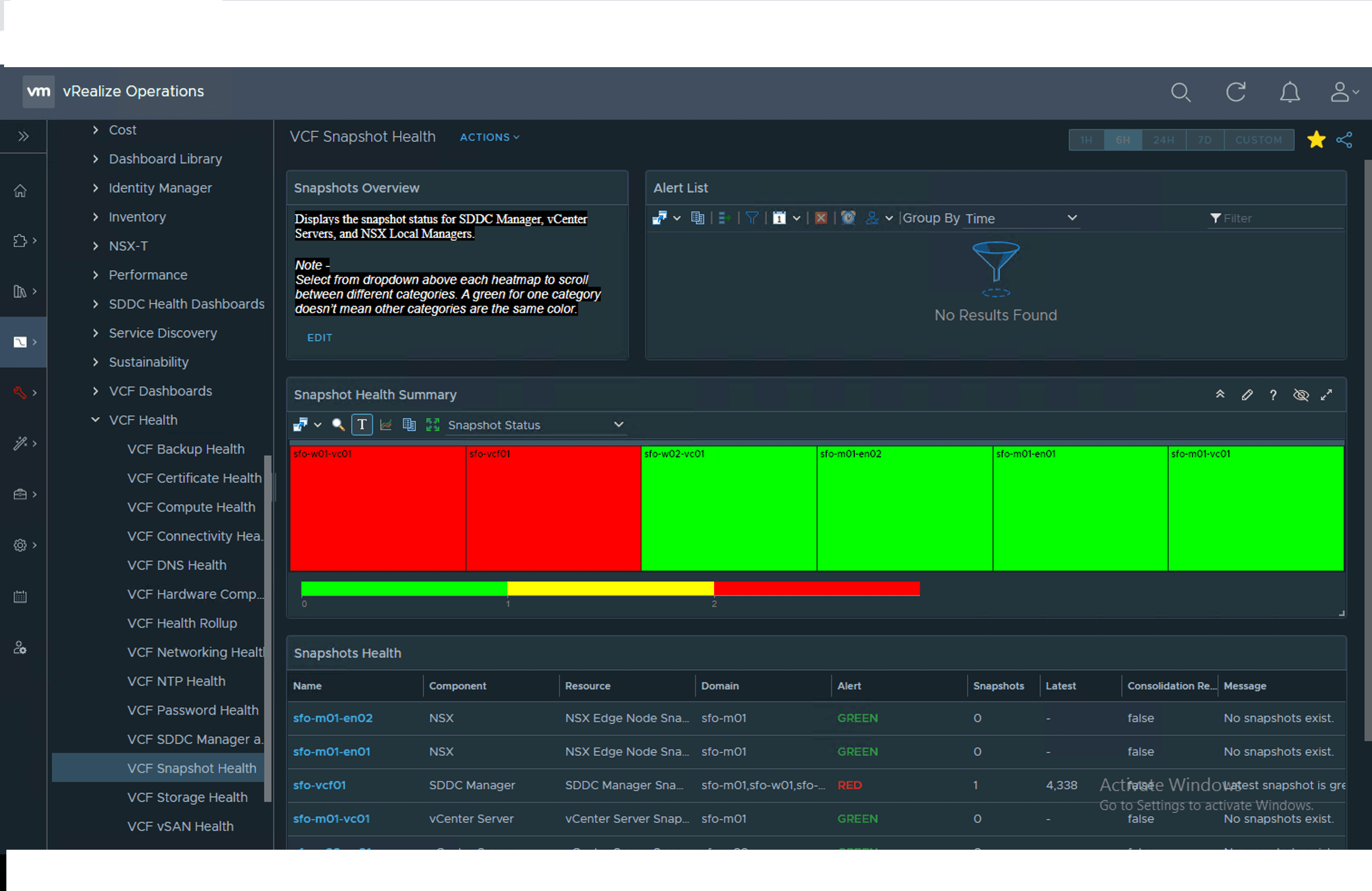Open the ACTIONS menu
This screenshot has width=1372, height=891.
(x=489, y=137)
